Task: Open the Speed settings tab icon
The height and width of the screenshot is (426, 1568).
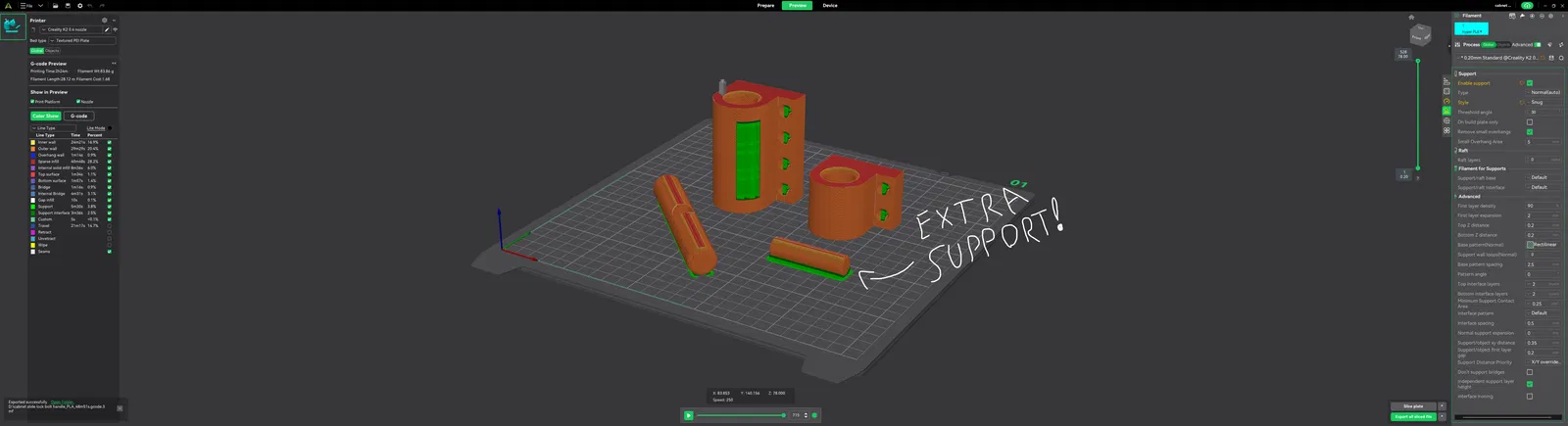Action: 1446,101
